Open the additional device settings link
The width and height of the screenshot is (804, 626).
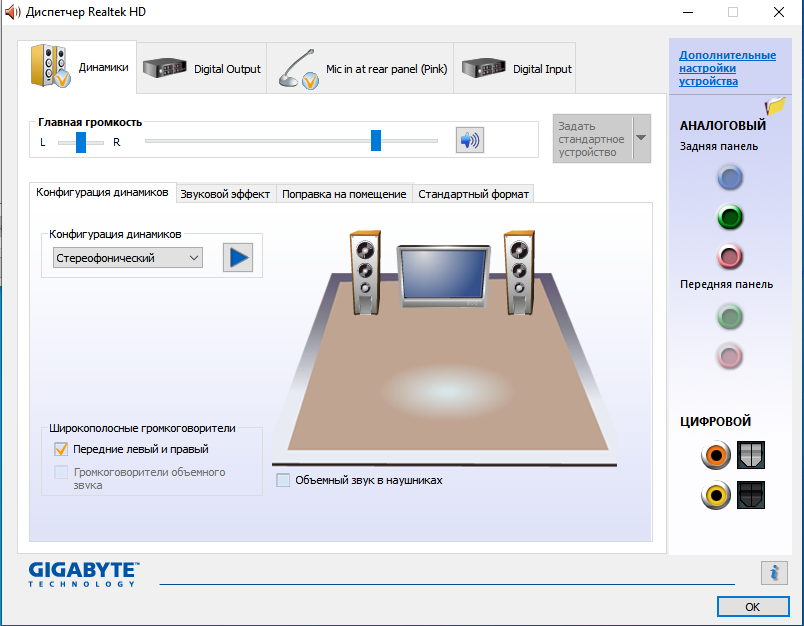[x=727, y=68]
